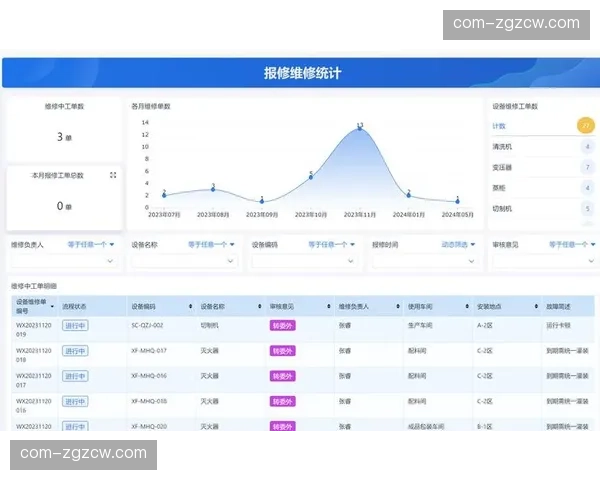
Task: Click the yellow 计数 total badge
Action: (x=586, y=126)
